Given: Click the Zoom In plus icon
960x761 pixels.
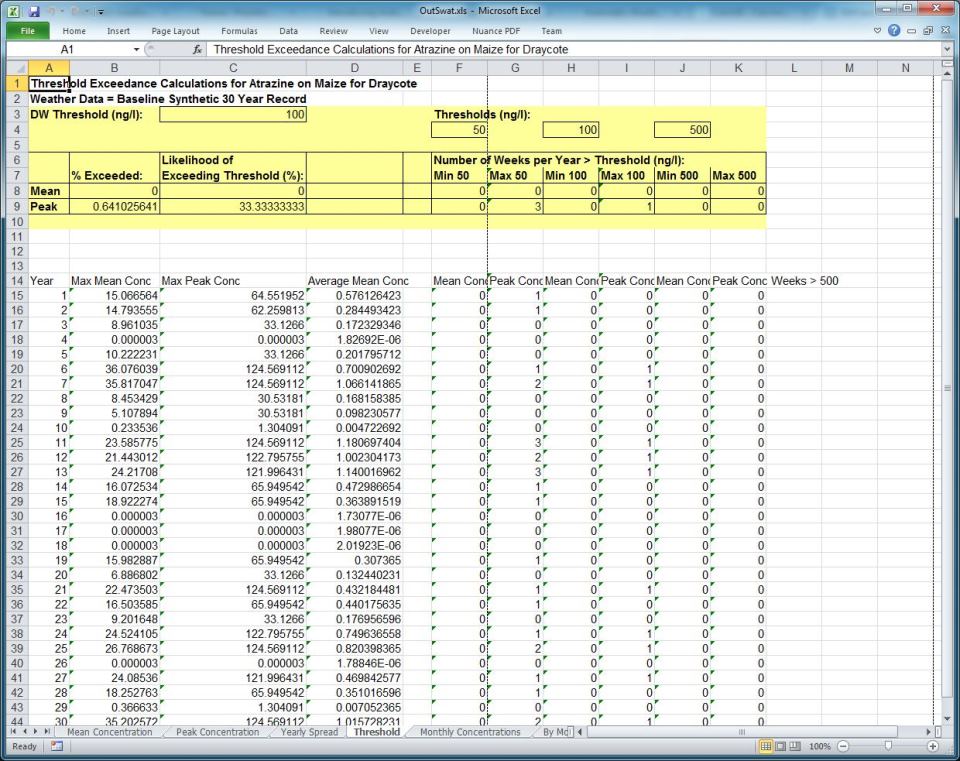Looking at the screenshot, I should tap(935, 746).
